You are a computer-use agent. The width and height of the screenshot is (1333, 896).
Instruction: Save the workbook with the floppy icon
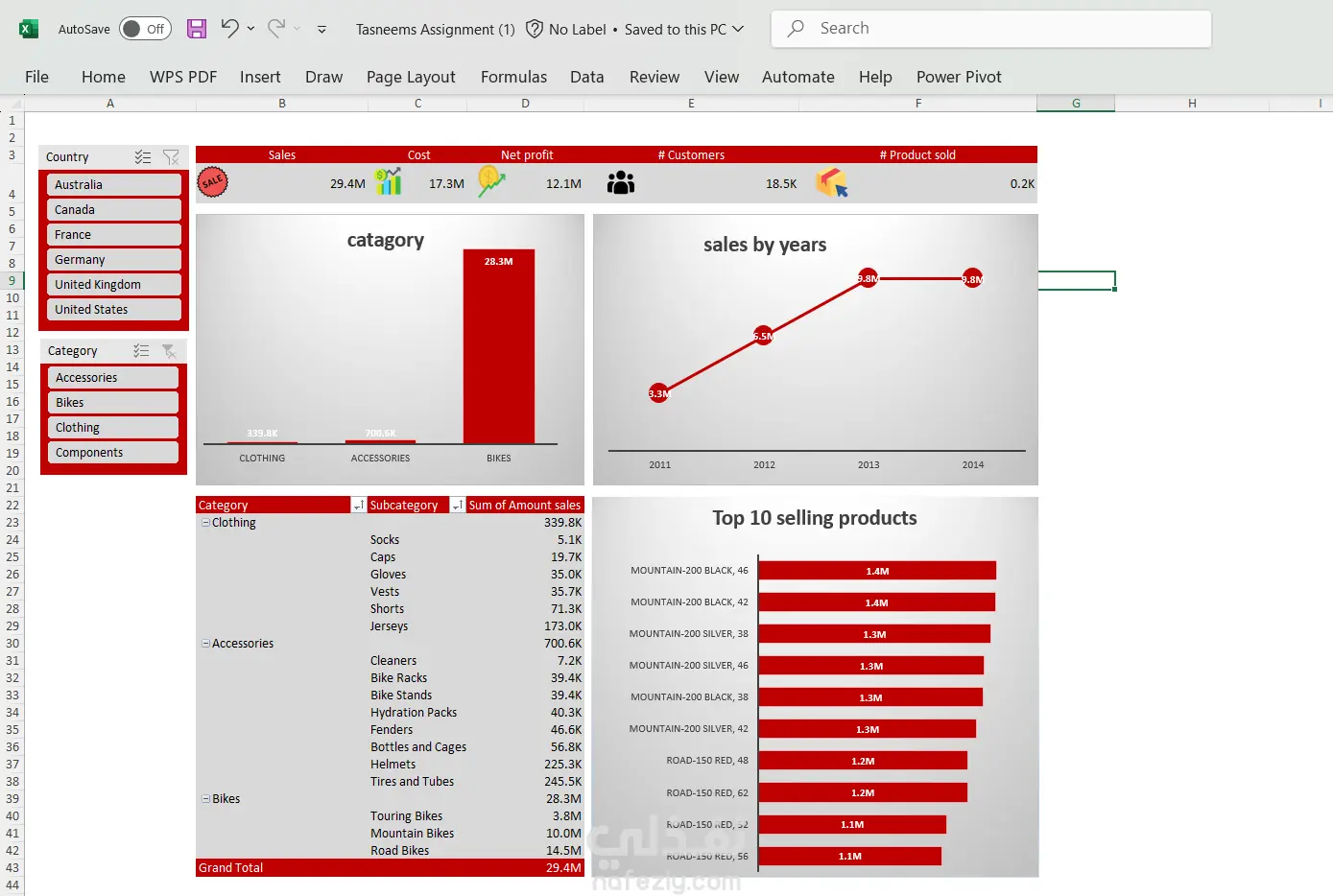(197, 29)
